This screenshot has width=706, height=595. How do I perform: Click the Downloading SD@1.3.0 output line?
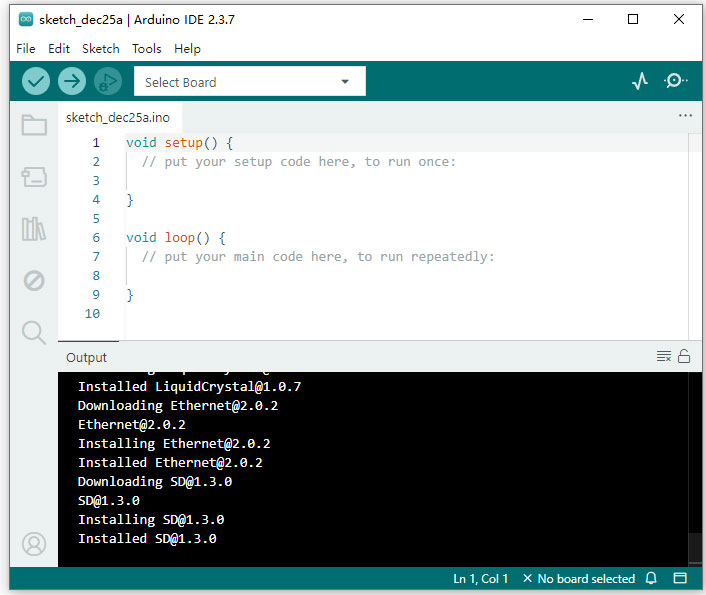click(x=154, y=481)
